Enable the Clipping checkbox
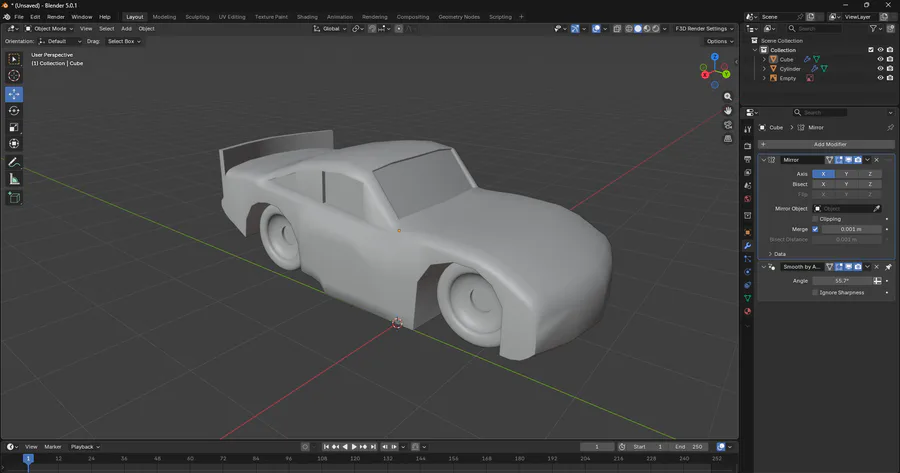Image resolution: width=900 pixels, height=473 pixels. (x=815, y=219)
